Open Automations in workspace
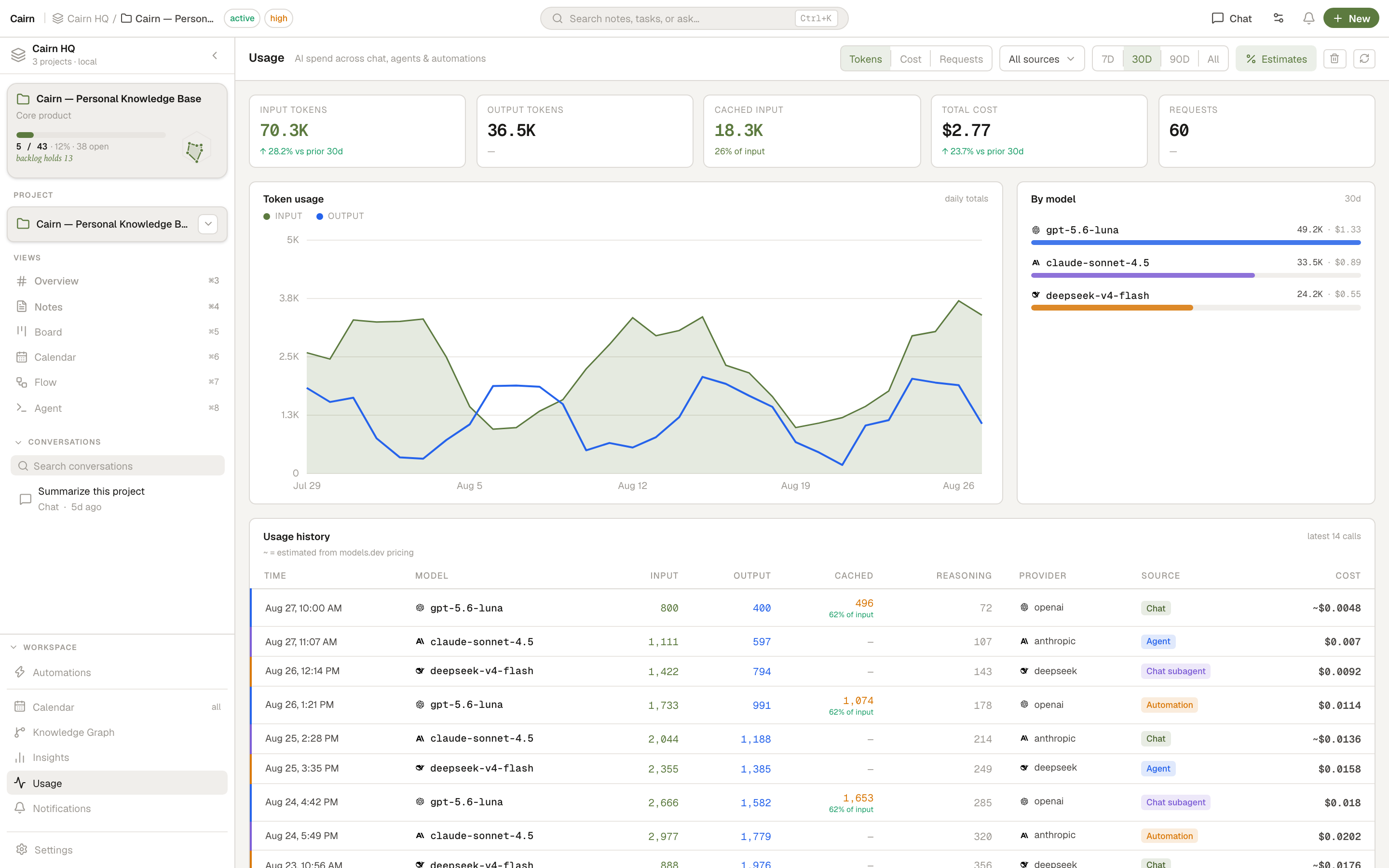 pos(117,672)
